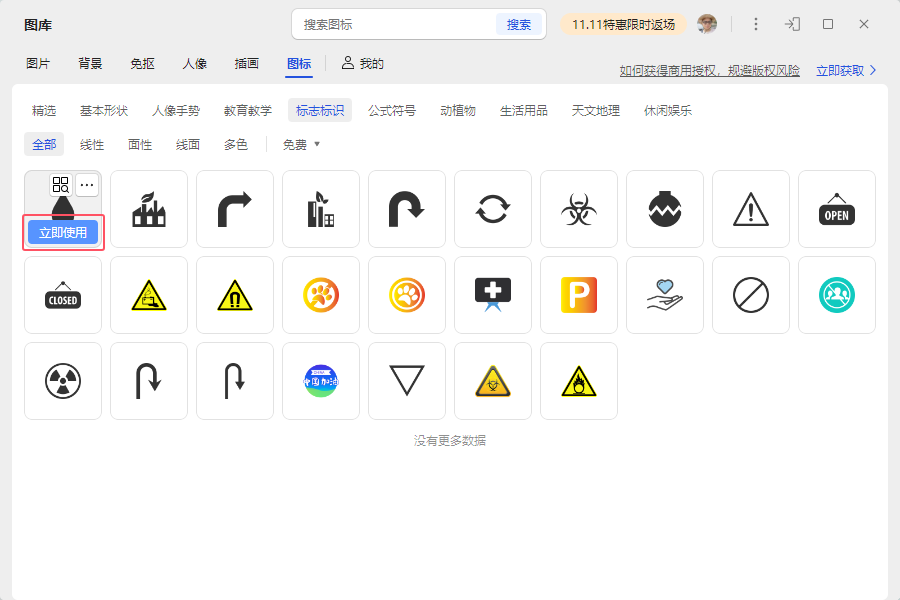Image resolution: width=900 pixels, height=600 pixels.
Task: Select the yellow magnet warning triangle icon
Action: [235, 295]
